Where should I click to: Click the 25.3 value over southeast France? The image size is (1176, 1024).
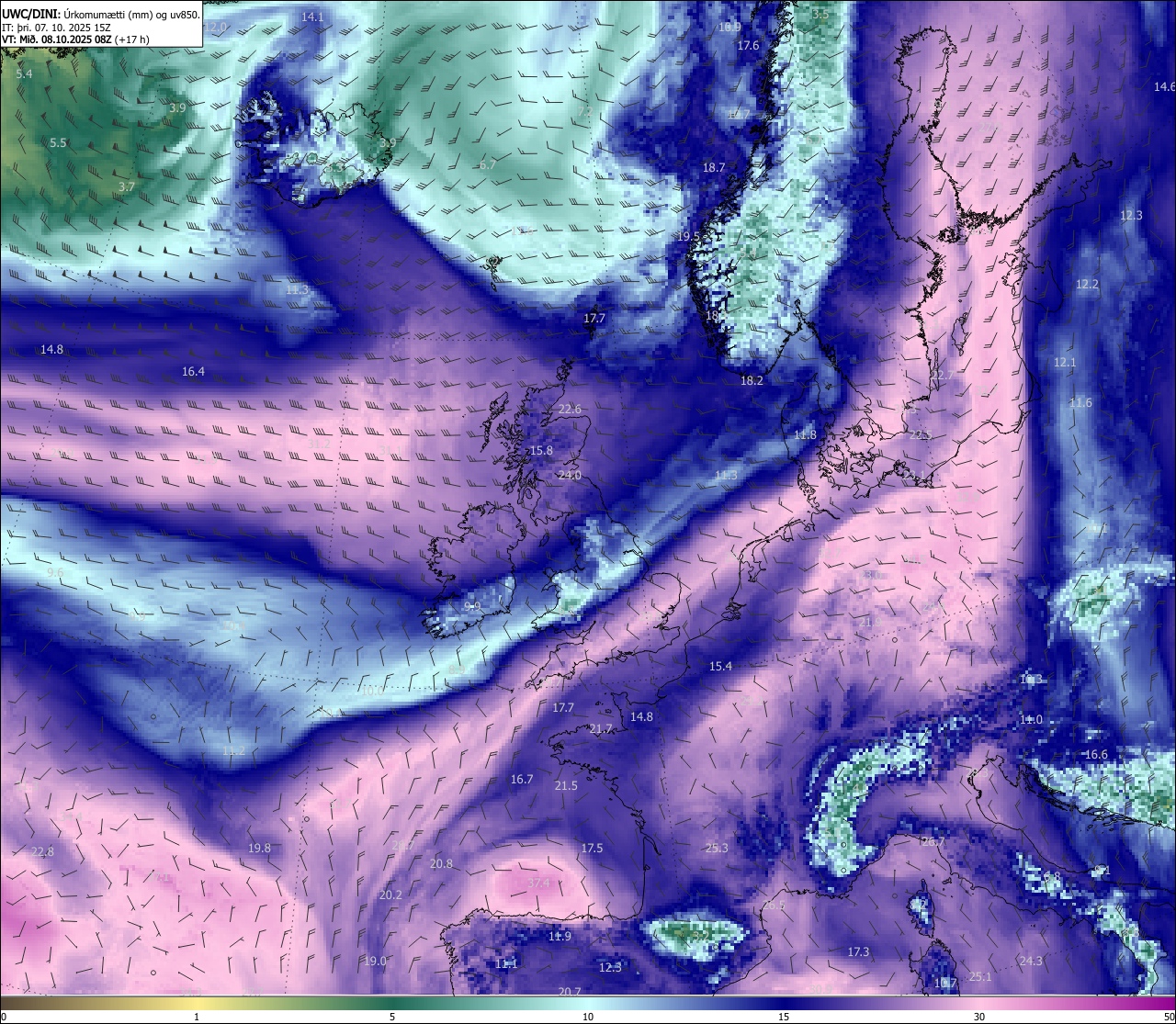tap(717, 848)
